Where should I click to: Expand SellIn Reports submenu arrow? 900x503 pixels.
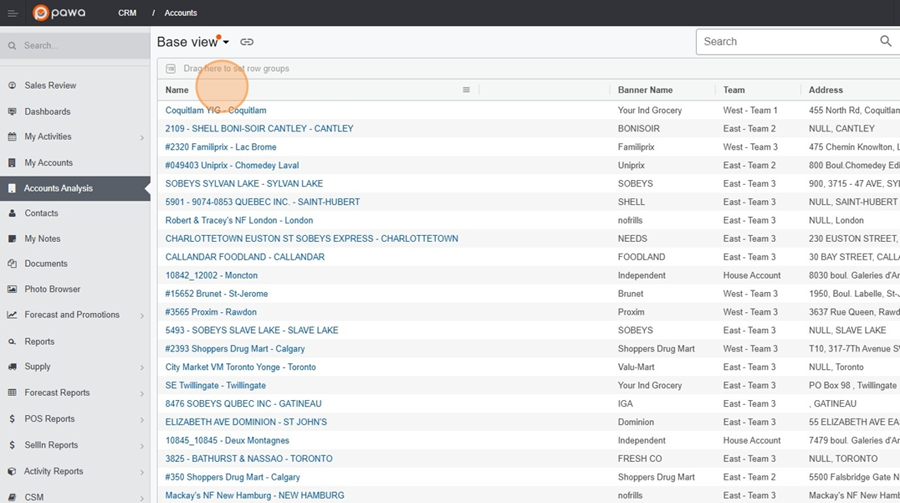142,446
